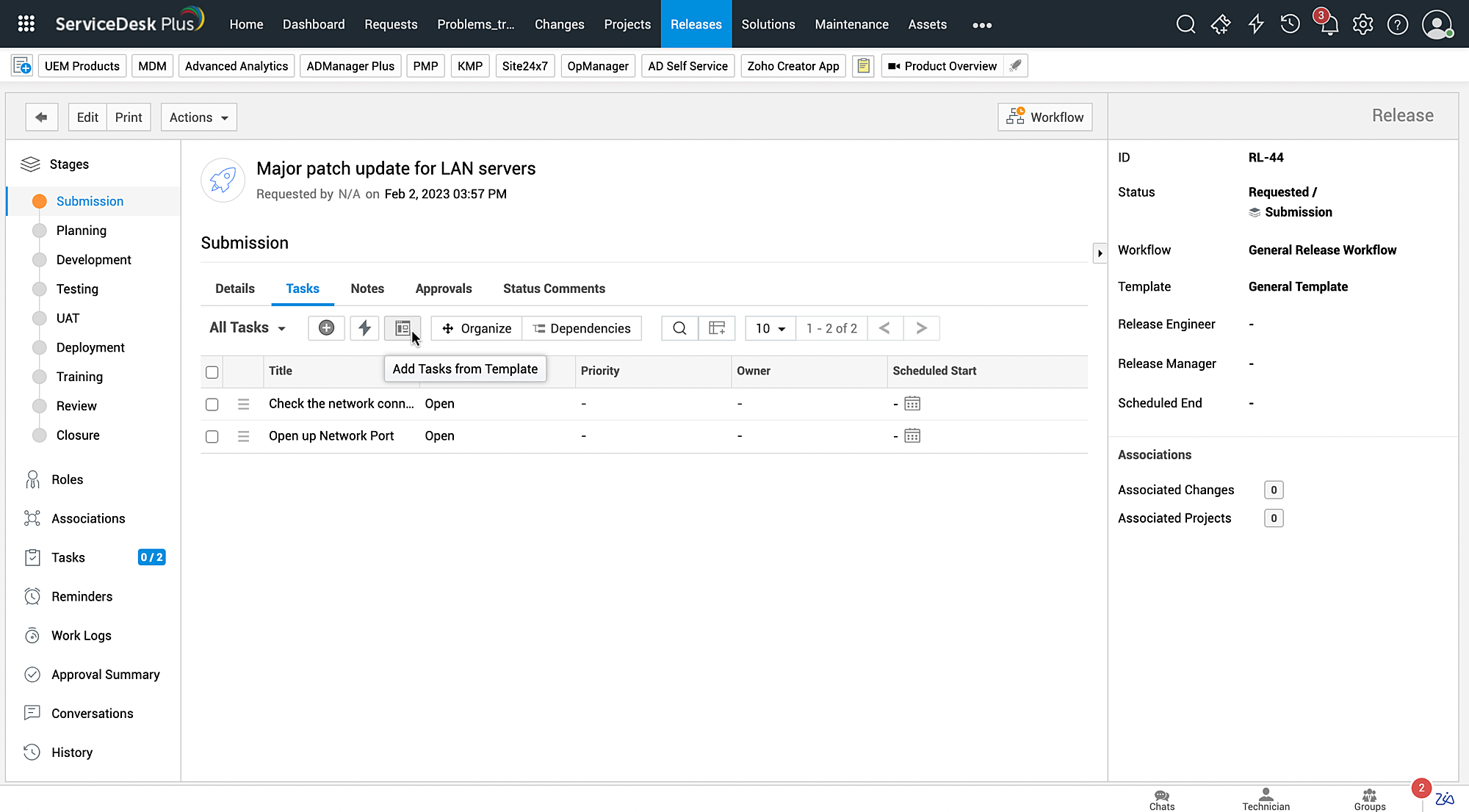Open the recent items history icon in header
Viewport: 1469px width, 812px height.
tap(1291, 24)
